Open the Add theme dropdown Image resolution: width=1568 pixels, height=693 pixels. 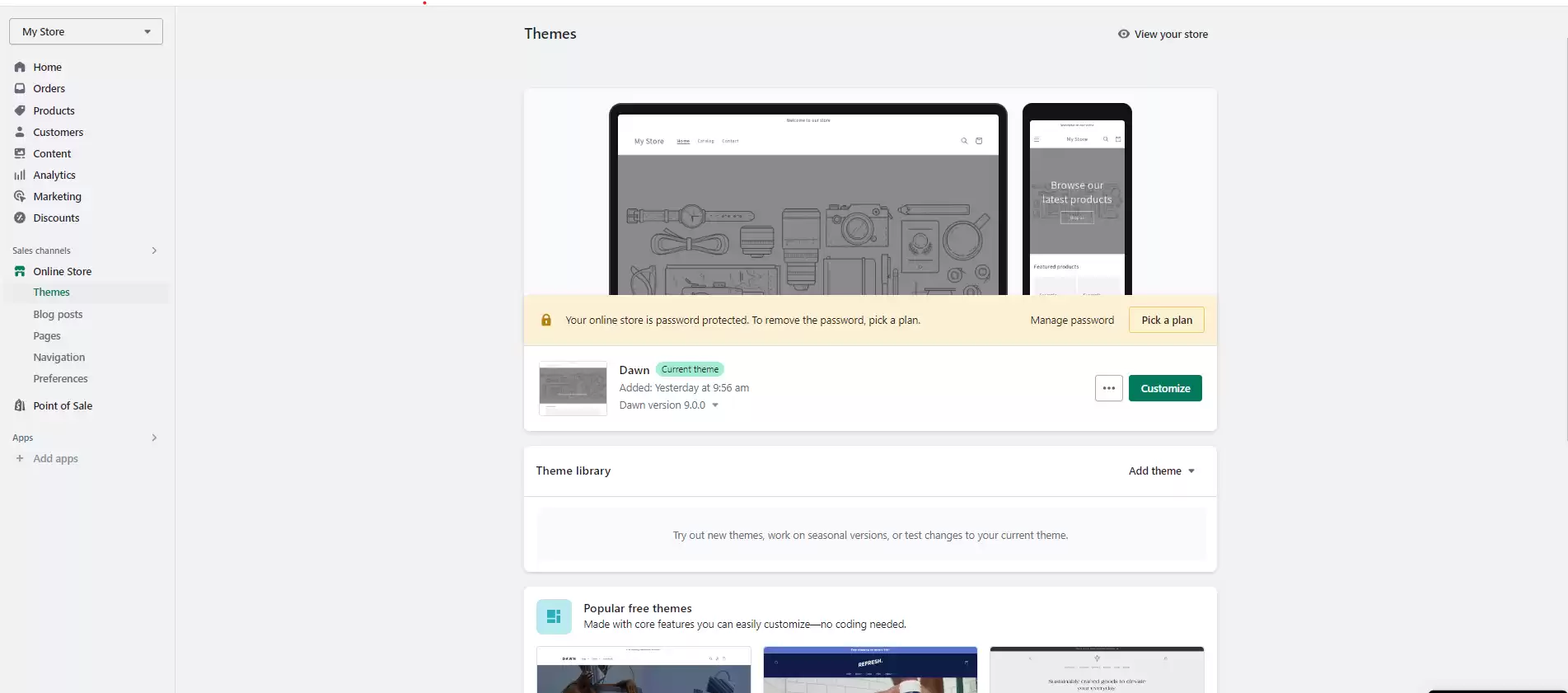(x=1162, y=471)
